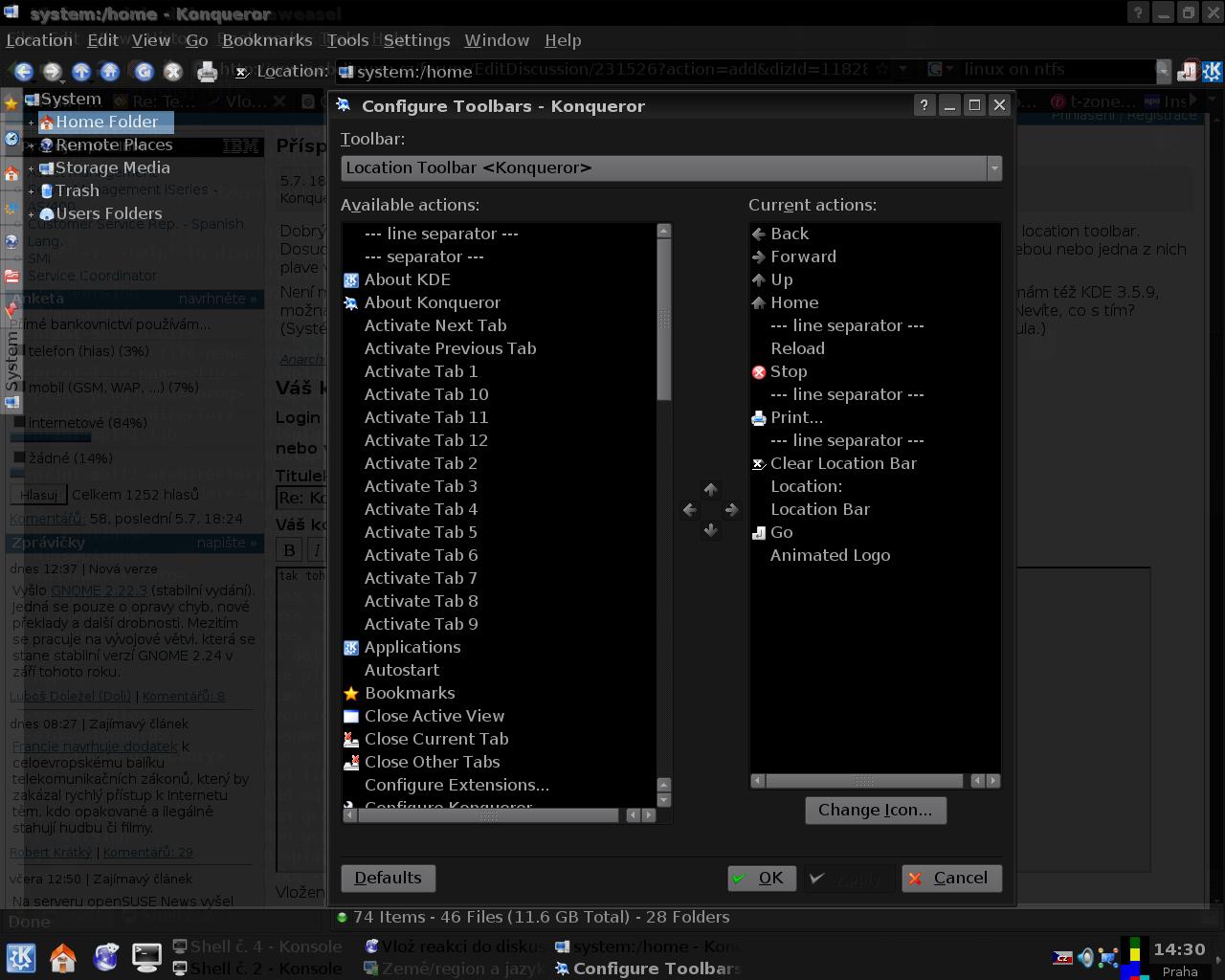Open the Home house tab in the sidebar
This screenshot has width=1225, height=980.
11,173
